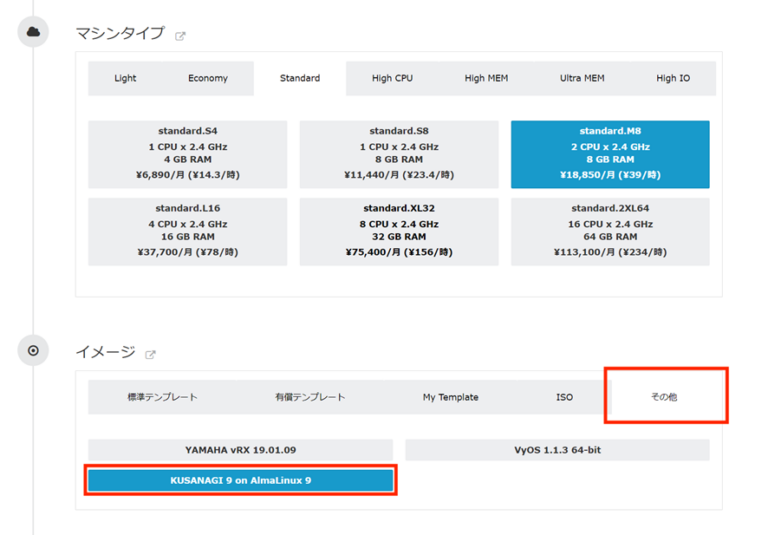The width and height of the screenshot is (768, 535).
Task: Choose the VyOS 1.1.3 64-bit image
Action: coord(557,450)
